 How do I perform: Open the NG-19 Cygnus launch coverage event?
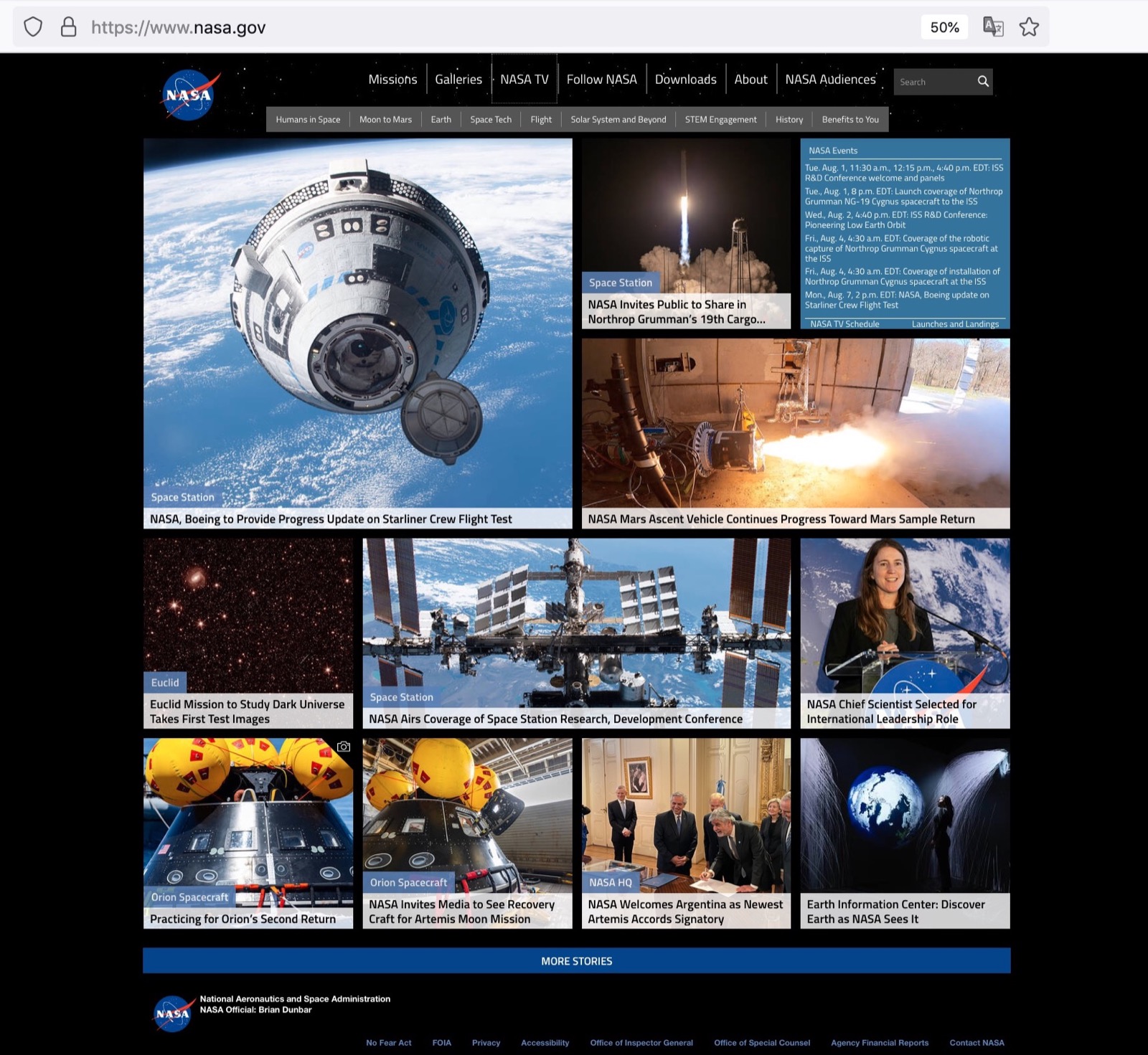point(904,197)
